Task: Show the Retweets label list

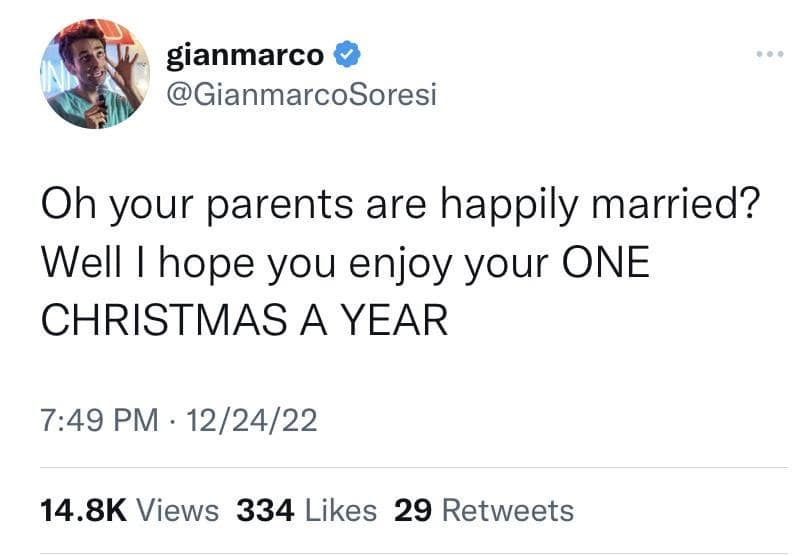Action: coord(507,510)
